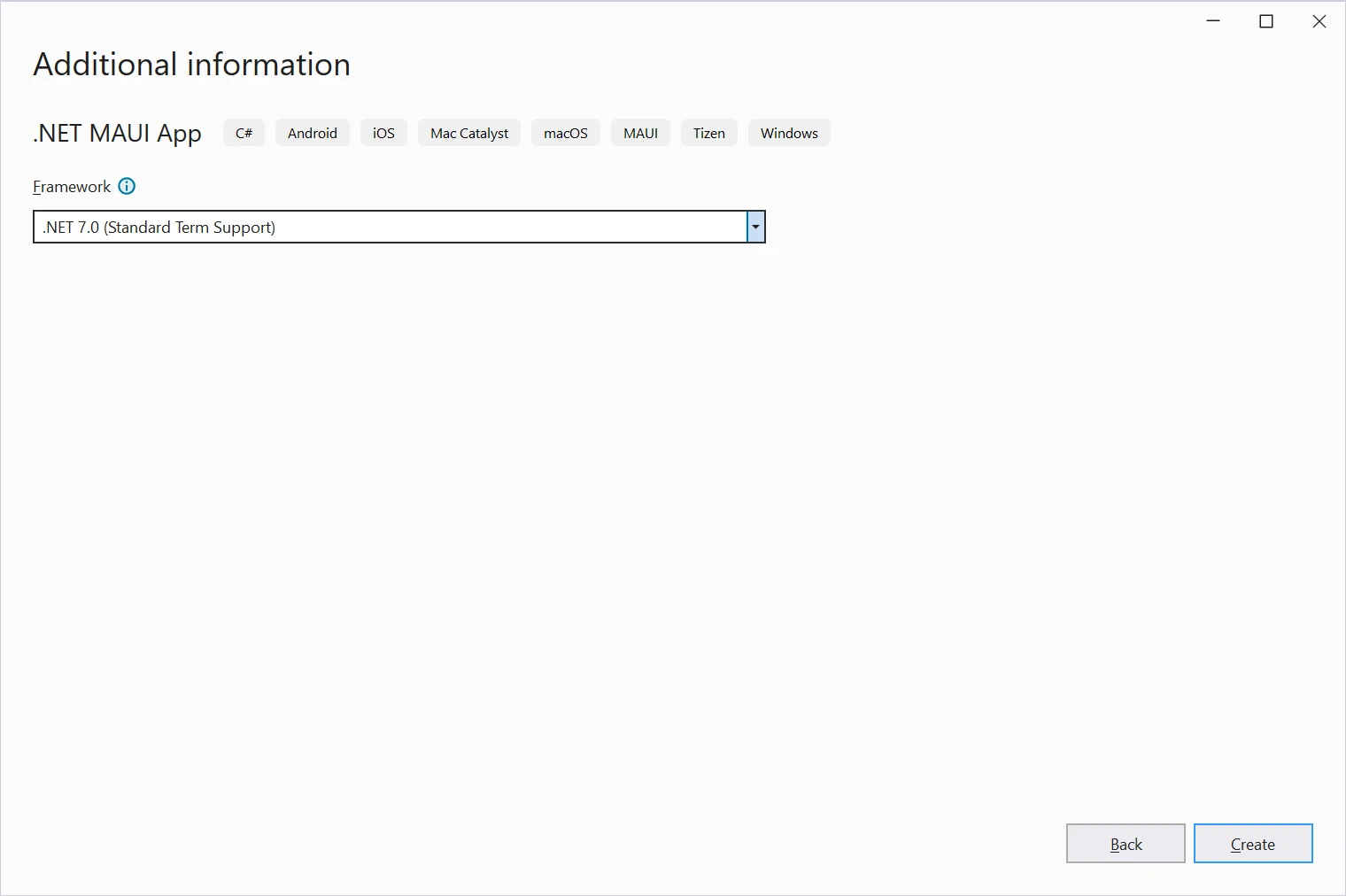The height and width of the screenshot is (896, 1346).
Task: Close the Additional information dialog
Action: click(x=1319, y=21)
